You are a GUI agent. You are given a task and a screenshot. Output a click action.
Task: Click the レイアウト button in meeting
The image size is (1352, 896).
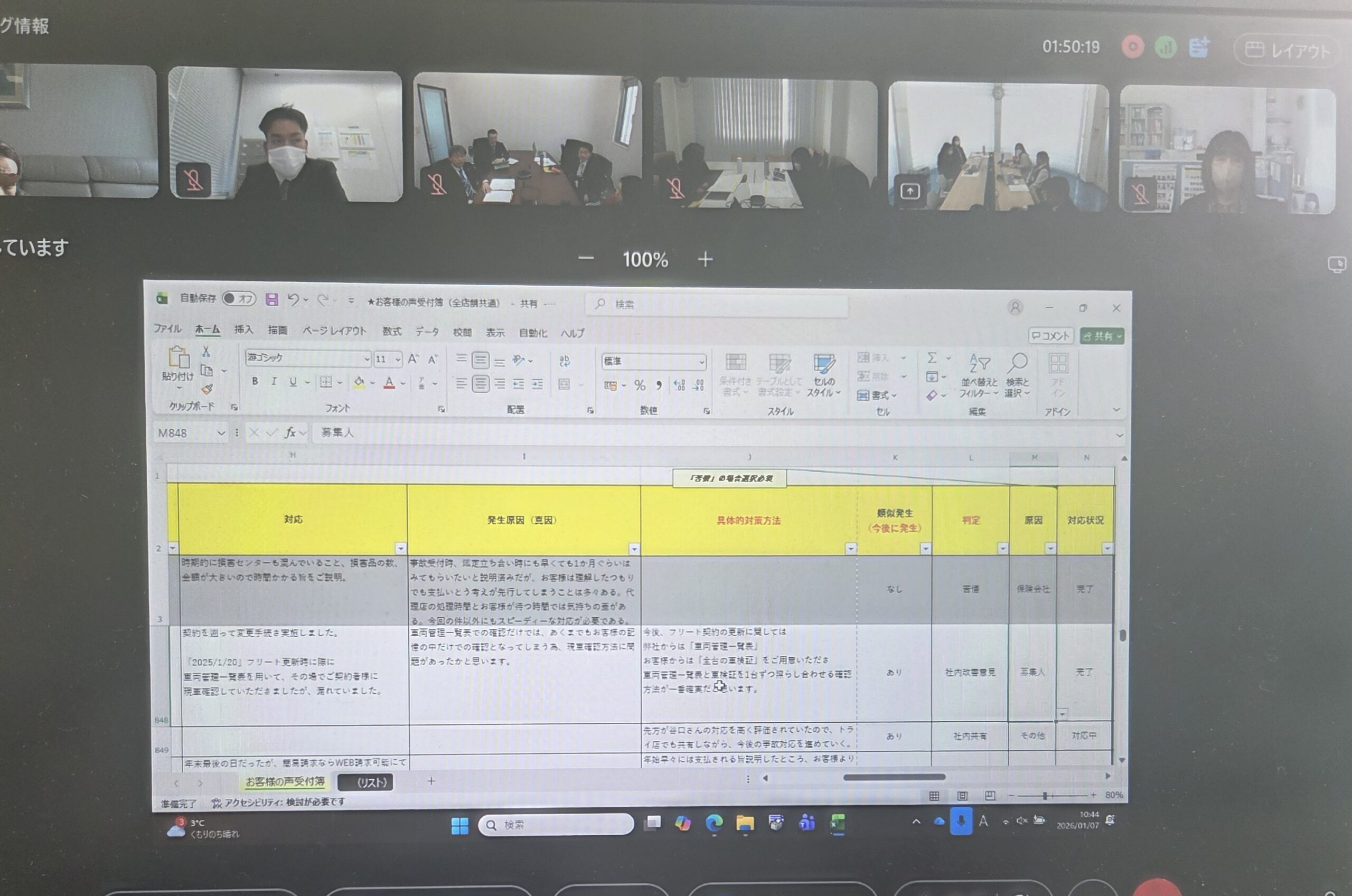(1287, 51)
